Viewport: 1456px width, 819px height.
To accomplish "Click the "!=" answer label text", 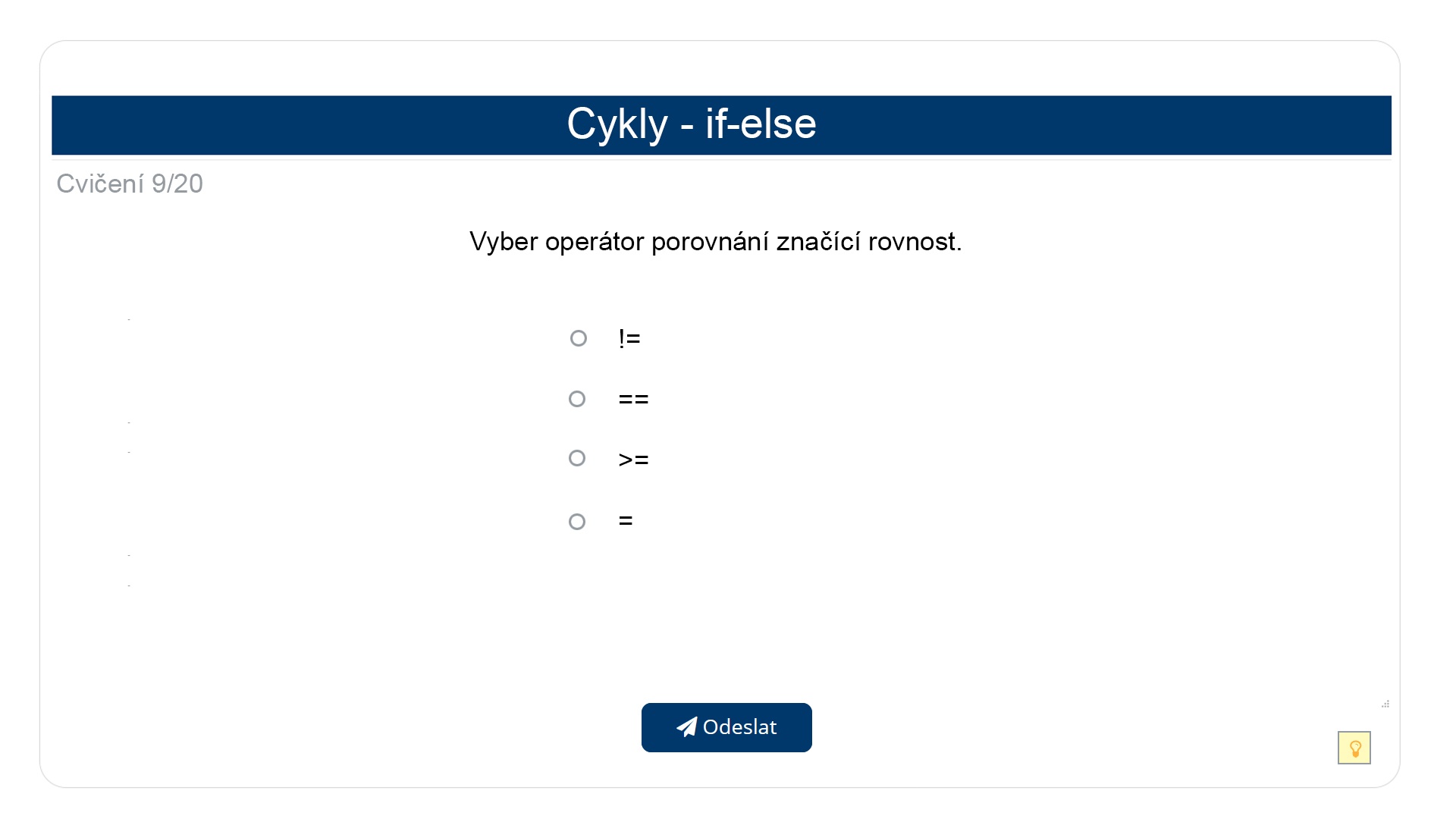I will pyautogui.click(x=629, y=338).
